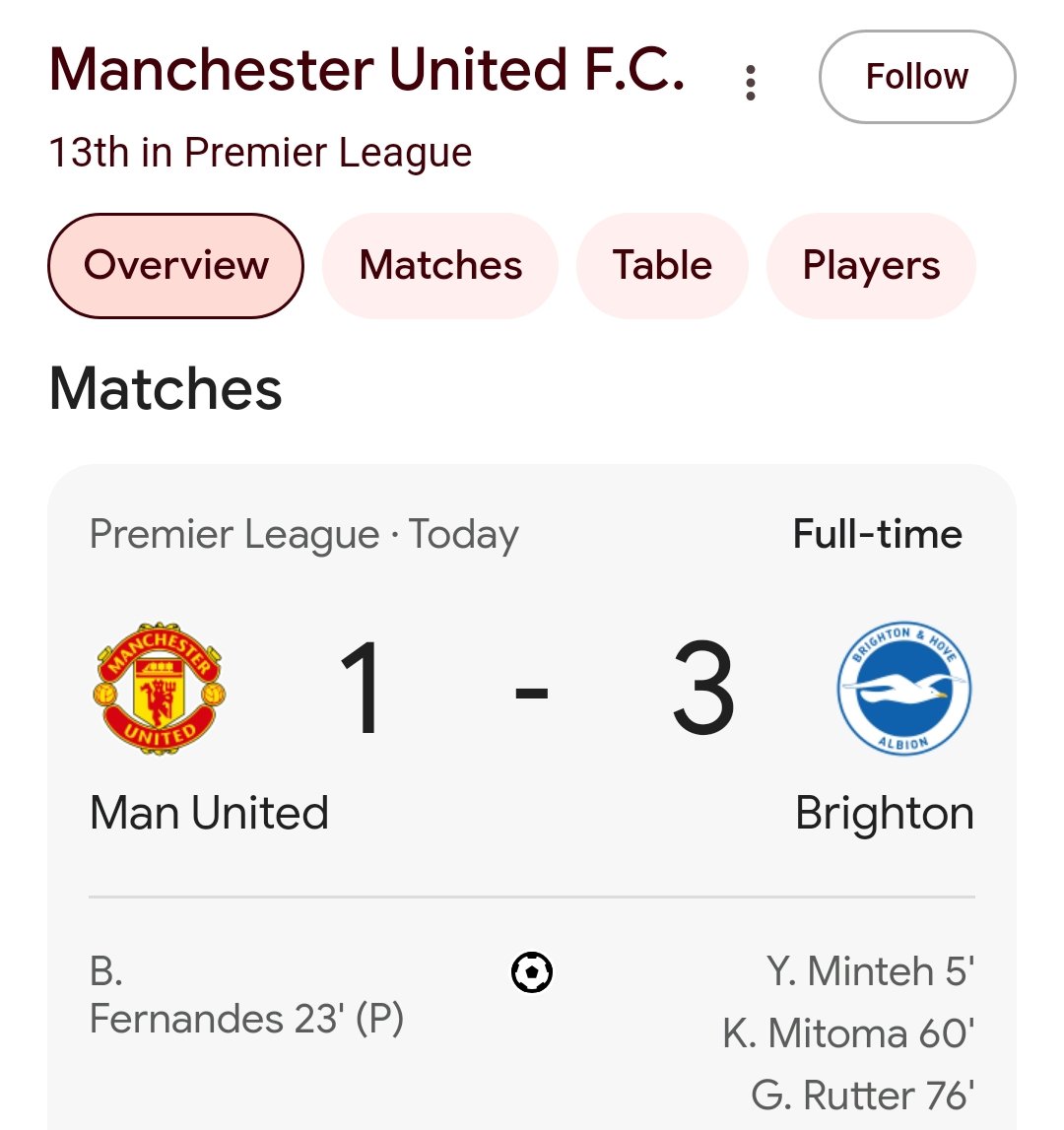Click the Manchester United F.C. title

coord(366,70)
